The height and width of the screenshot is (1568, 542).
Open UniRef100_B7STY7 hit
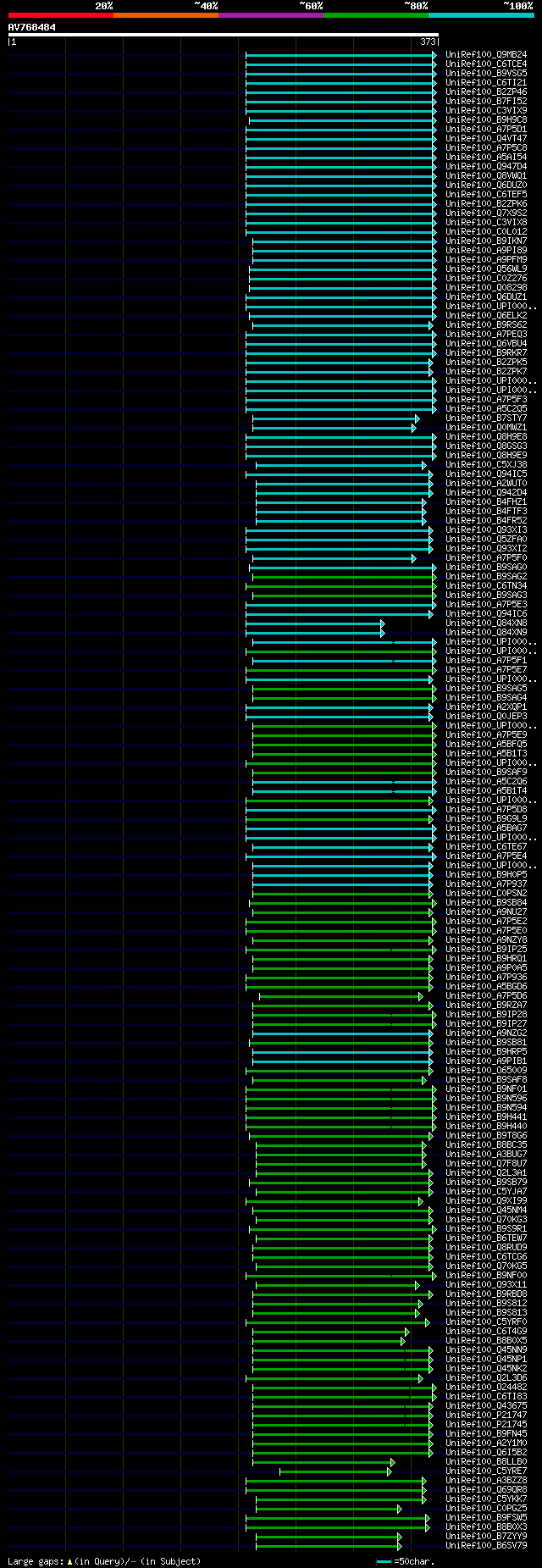coord(486,418)
